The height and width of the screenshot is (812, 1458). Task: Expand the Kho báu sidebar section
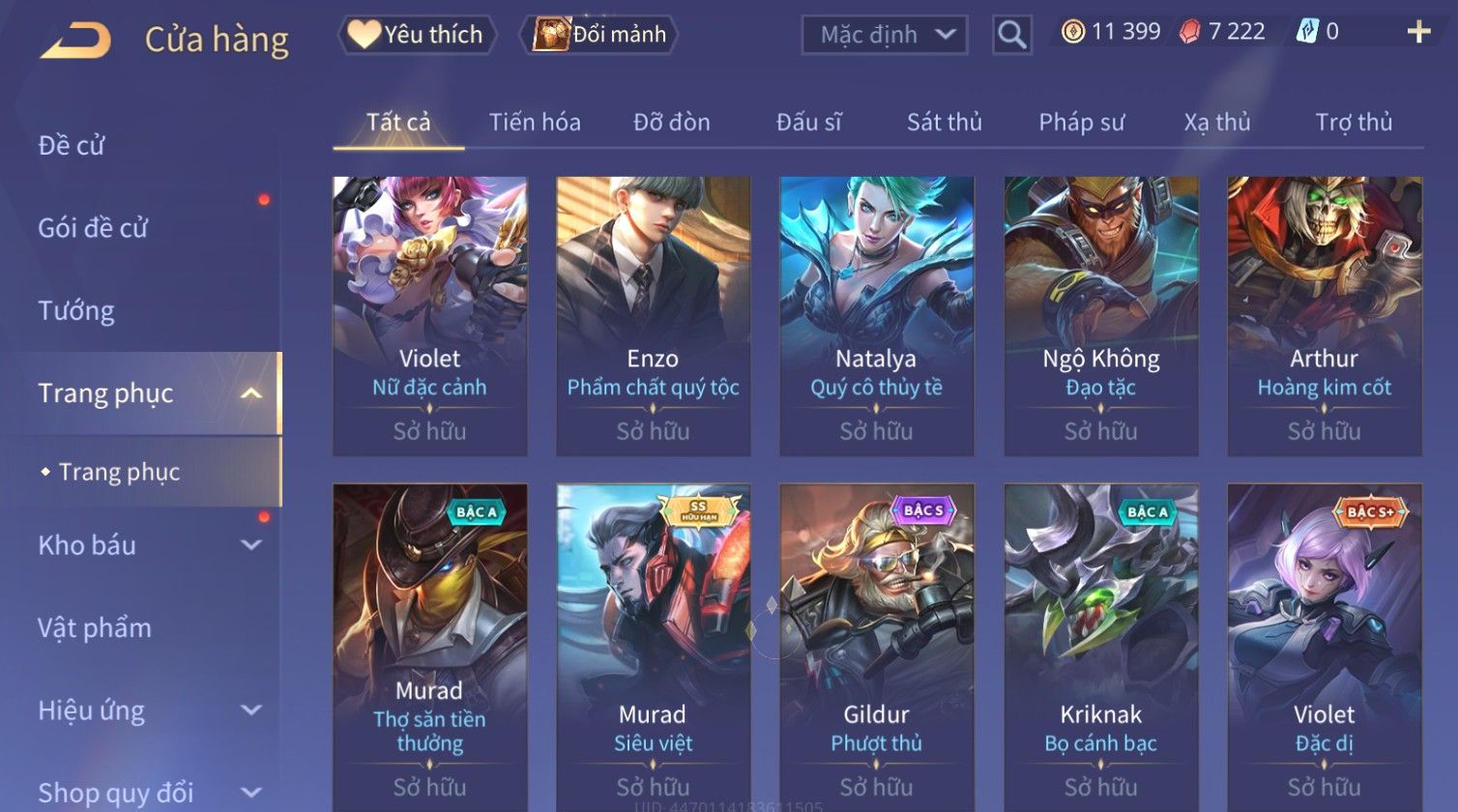pos(251,545)
